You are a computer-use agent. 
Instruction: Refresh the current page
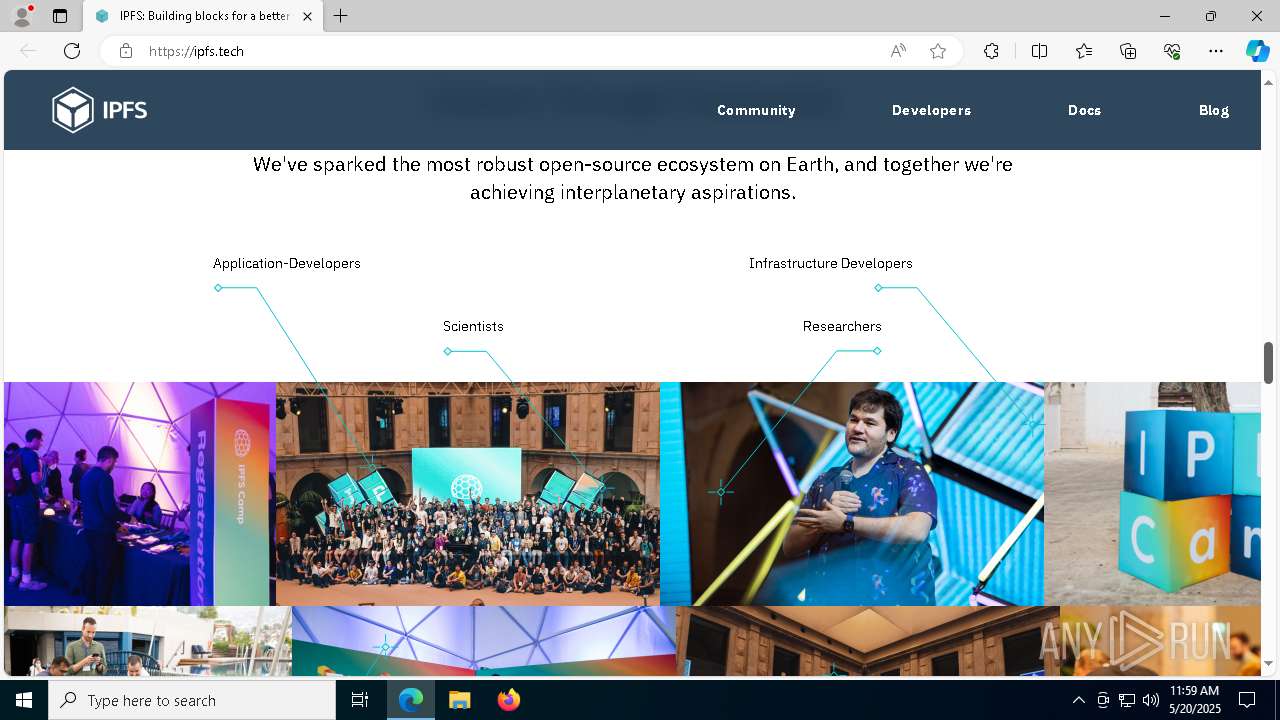click(72, 51)
